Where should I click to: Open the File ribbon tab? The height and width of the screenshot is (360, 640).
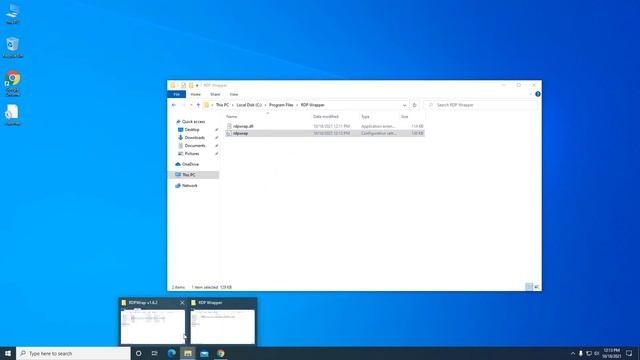coord(176,94)
